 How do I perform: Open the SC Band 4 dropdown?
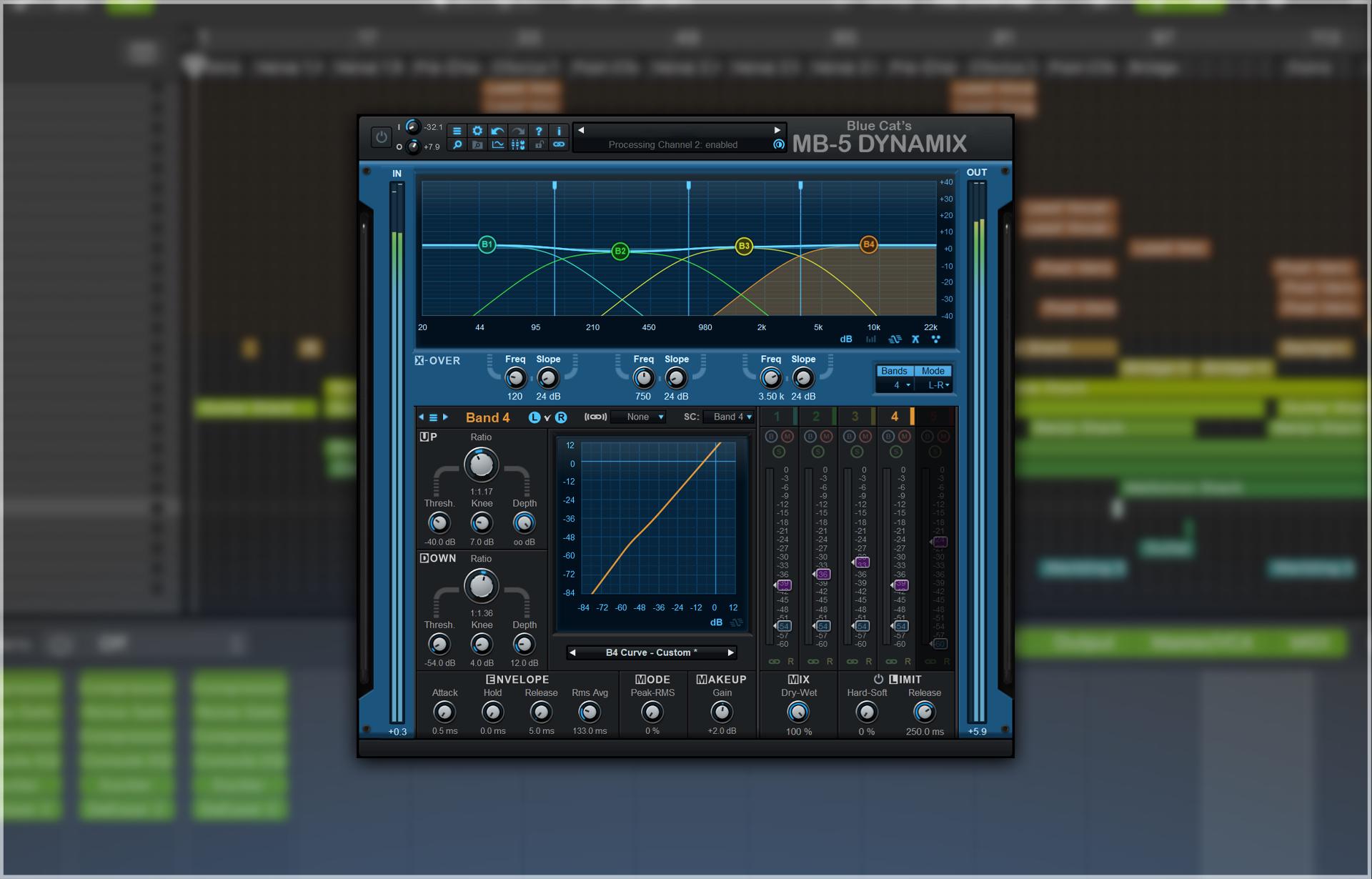728,417
